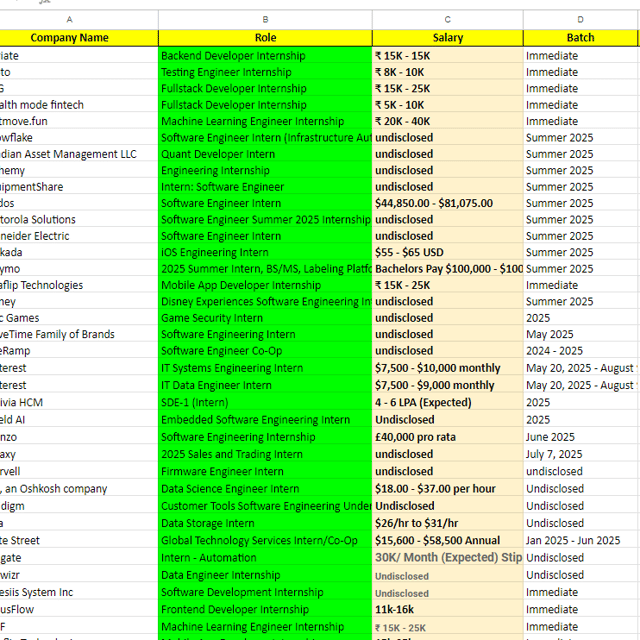Select June 2025 batch cell
Image resolution: width=640 pixels, height=640 pixels.
[x=580, y=437]
